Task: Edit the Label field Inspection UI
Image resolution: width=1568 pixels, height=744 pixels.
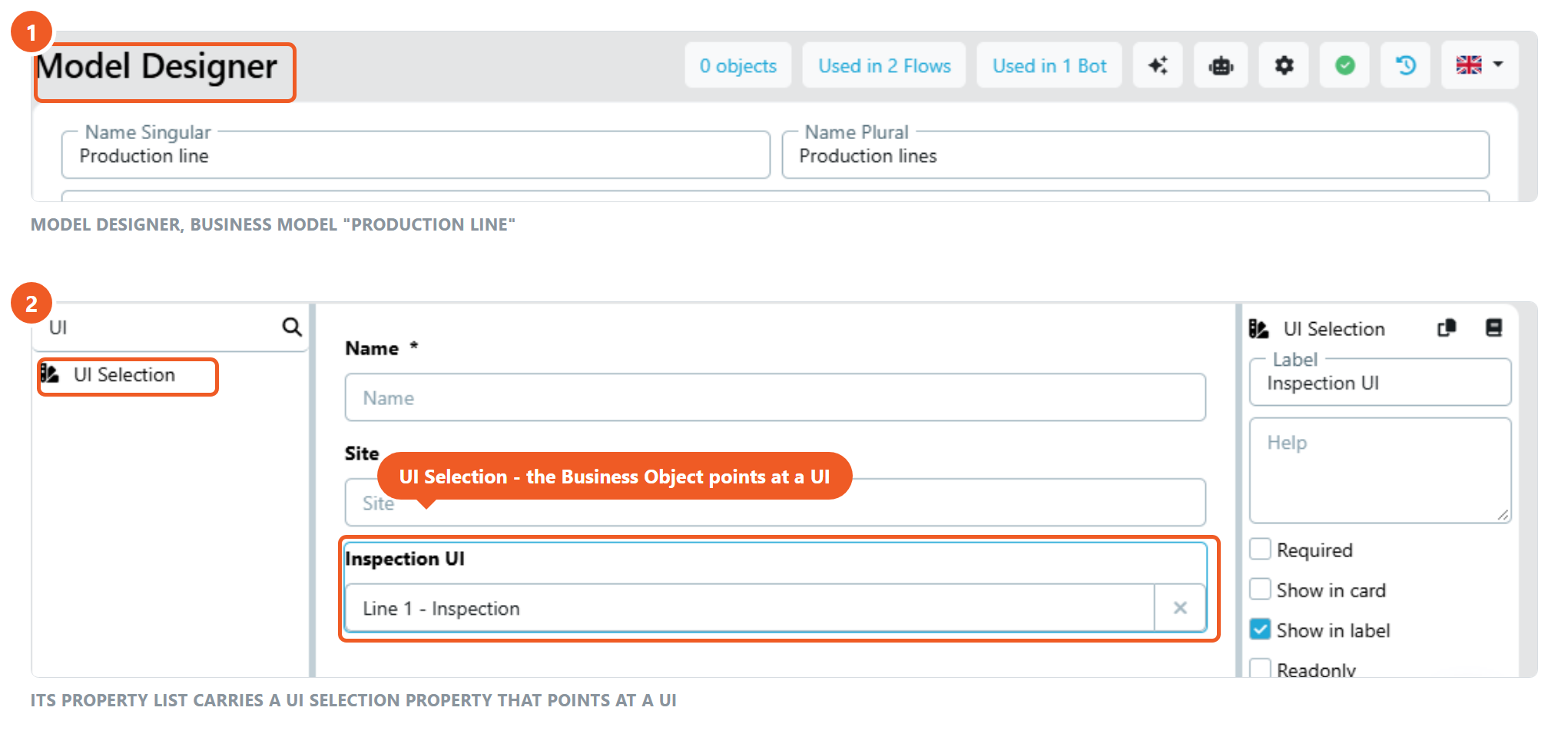Action: 1380,383
